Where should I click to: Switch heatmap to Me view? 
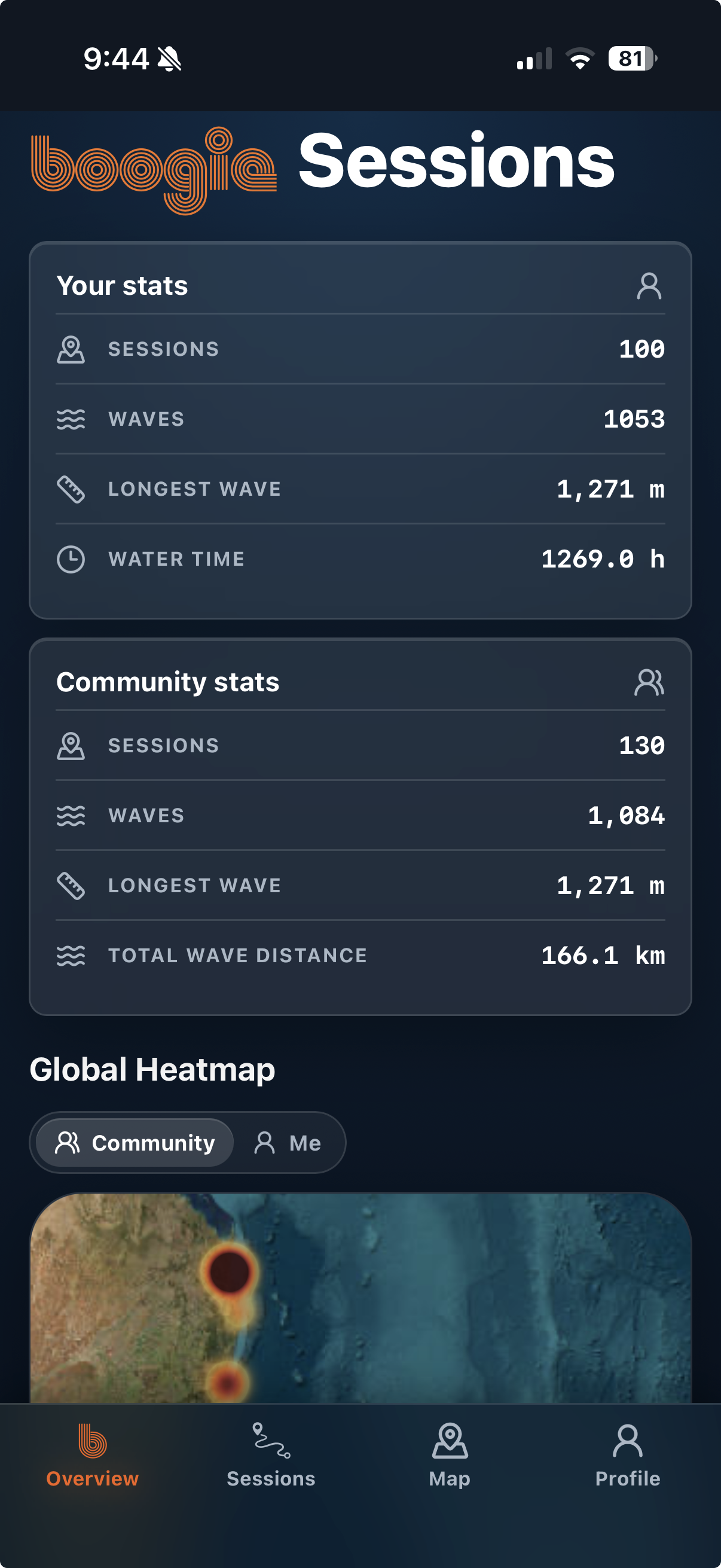tap(288, 1143)
